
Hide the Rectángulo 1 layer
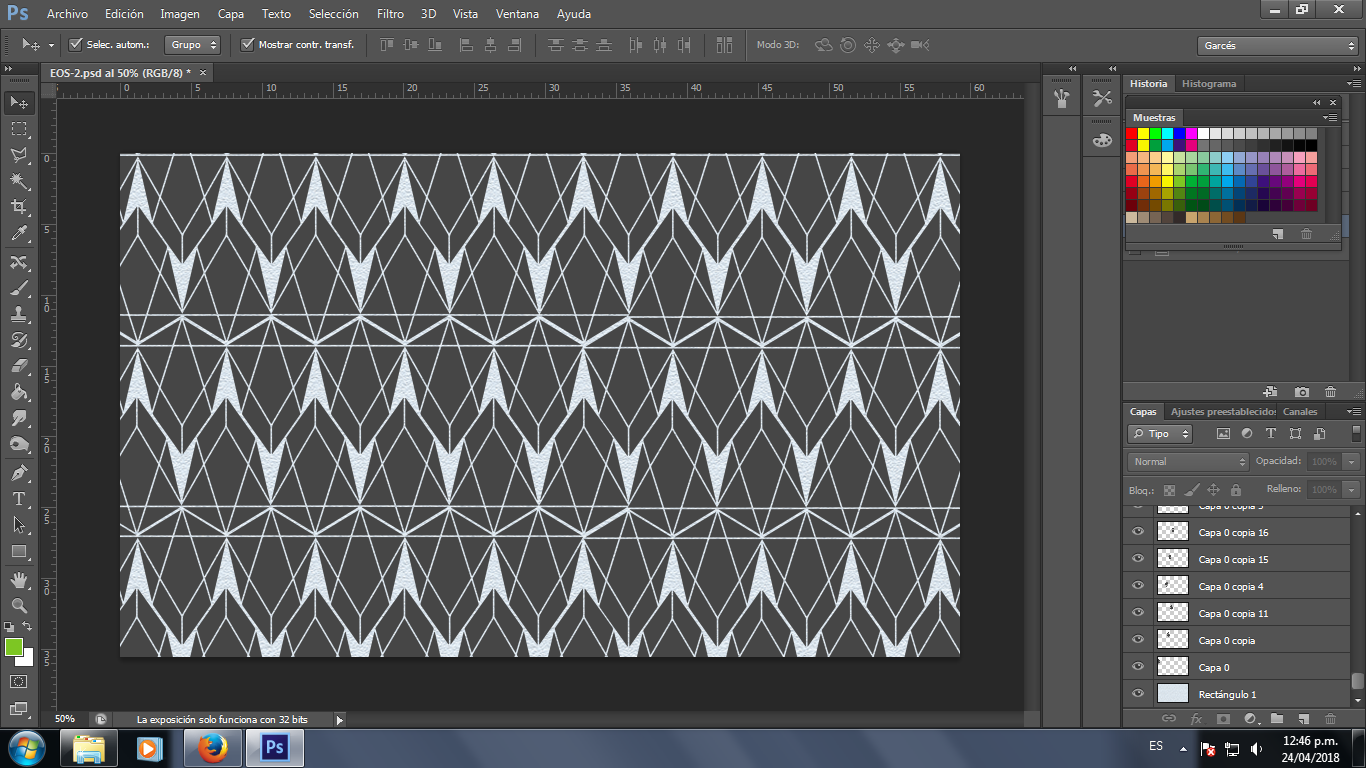[1137, 694]
